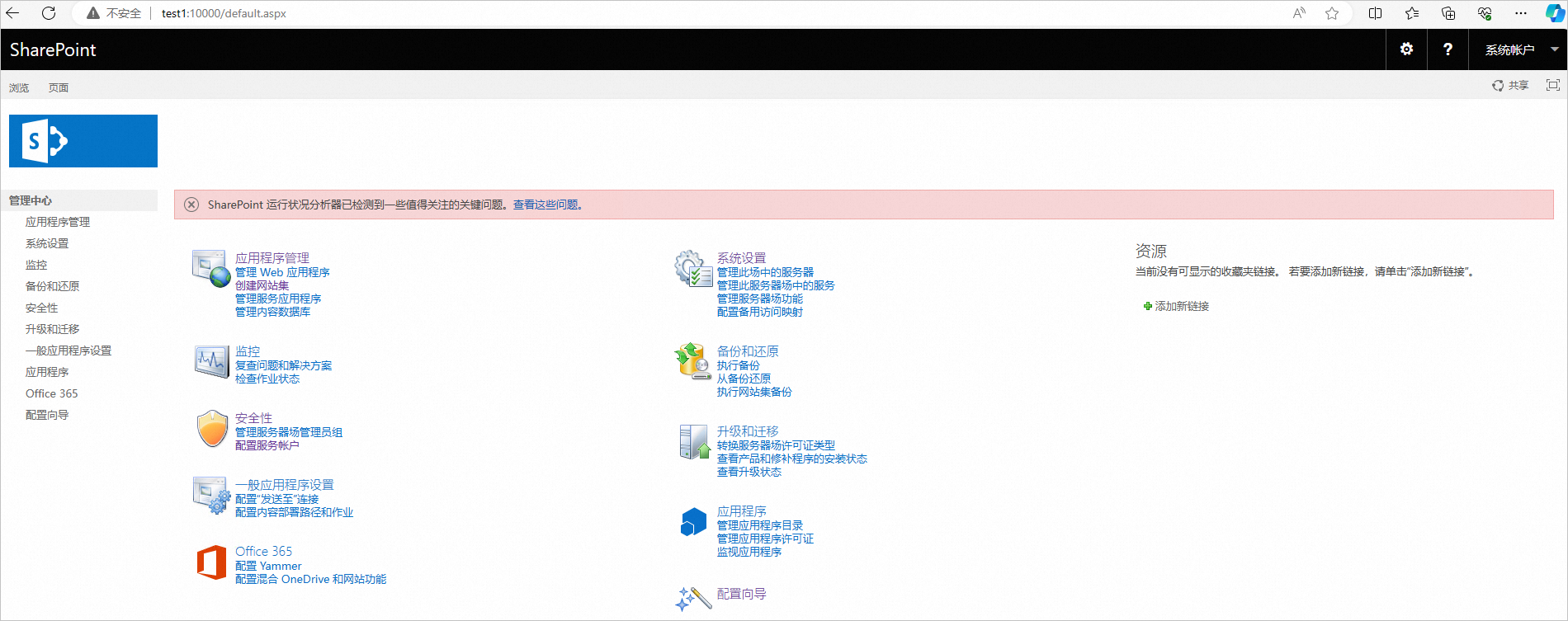Open the SharePoint settings gear menu
1568x621 pixels.
click(1406, 49)
